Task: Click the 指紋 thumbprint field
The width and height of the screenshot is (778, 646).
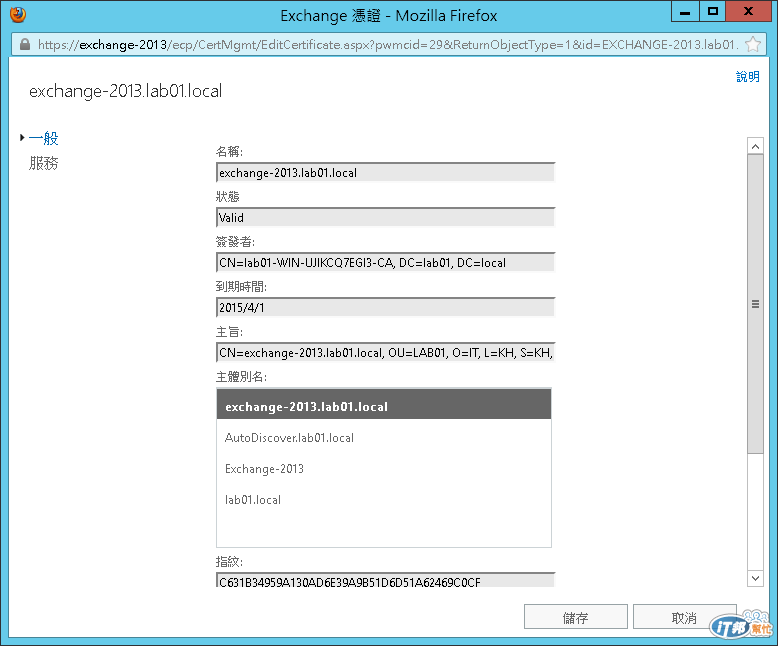Action: pyautogui.click(x=386, y=581)
